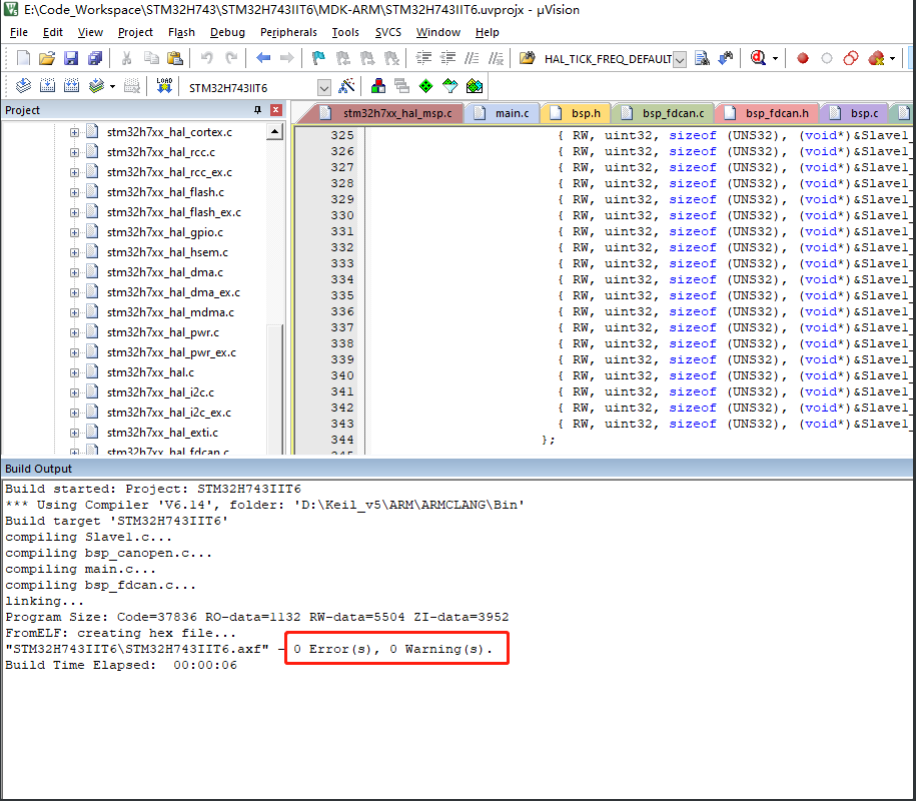
Task: Pin the Project panel
Action: [258, 110]
